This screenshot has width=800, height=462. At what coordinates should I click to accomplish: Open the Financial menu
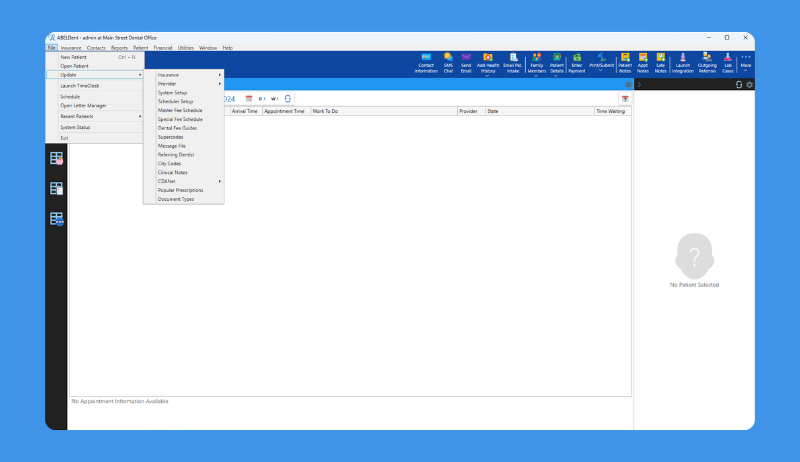(x=163, y=48)
